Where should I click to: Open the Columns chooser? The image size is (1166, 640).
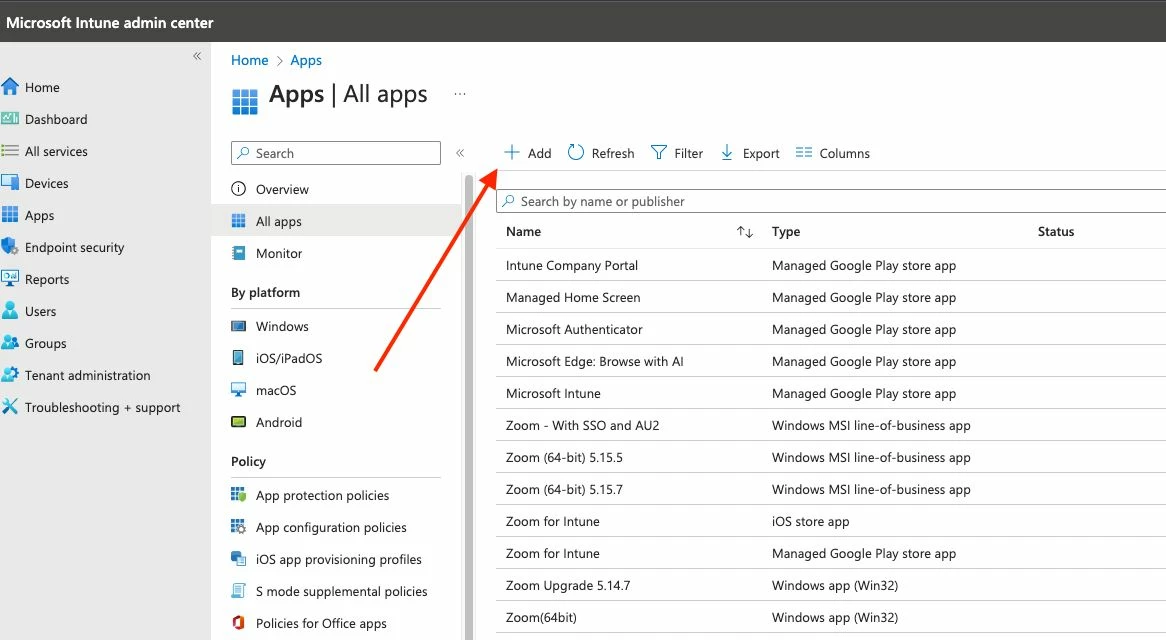pyautogui.click(x=833, y=153)
